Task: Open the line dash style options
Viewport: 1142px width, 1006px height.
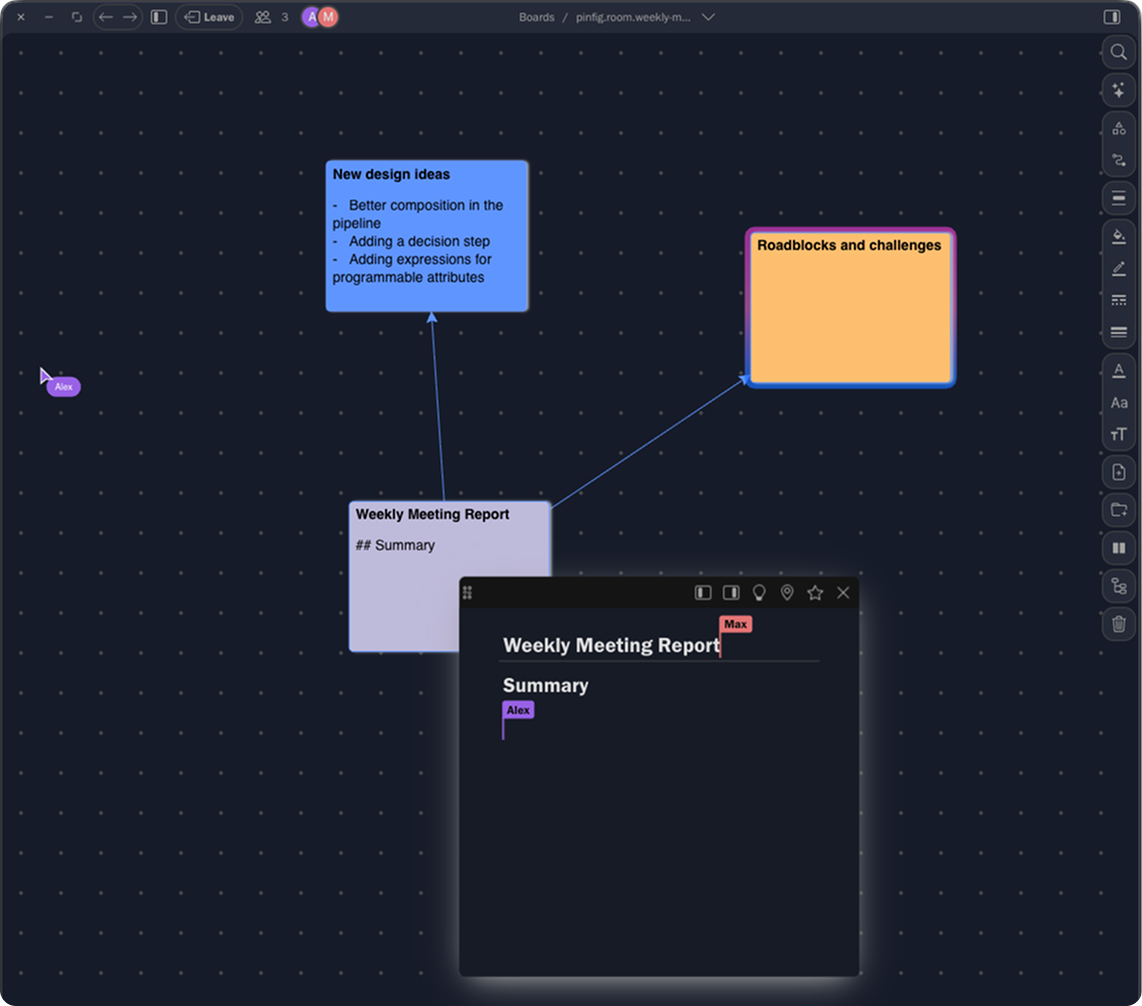Action: 1118,300
